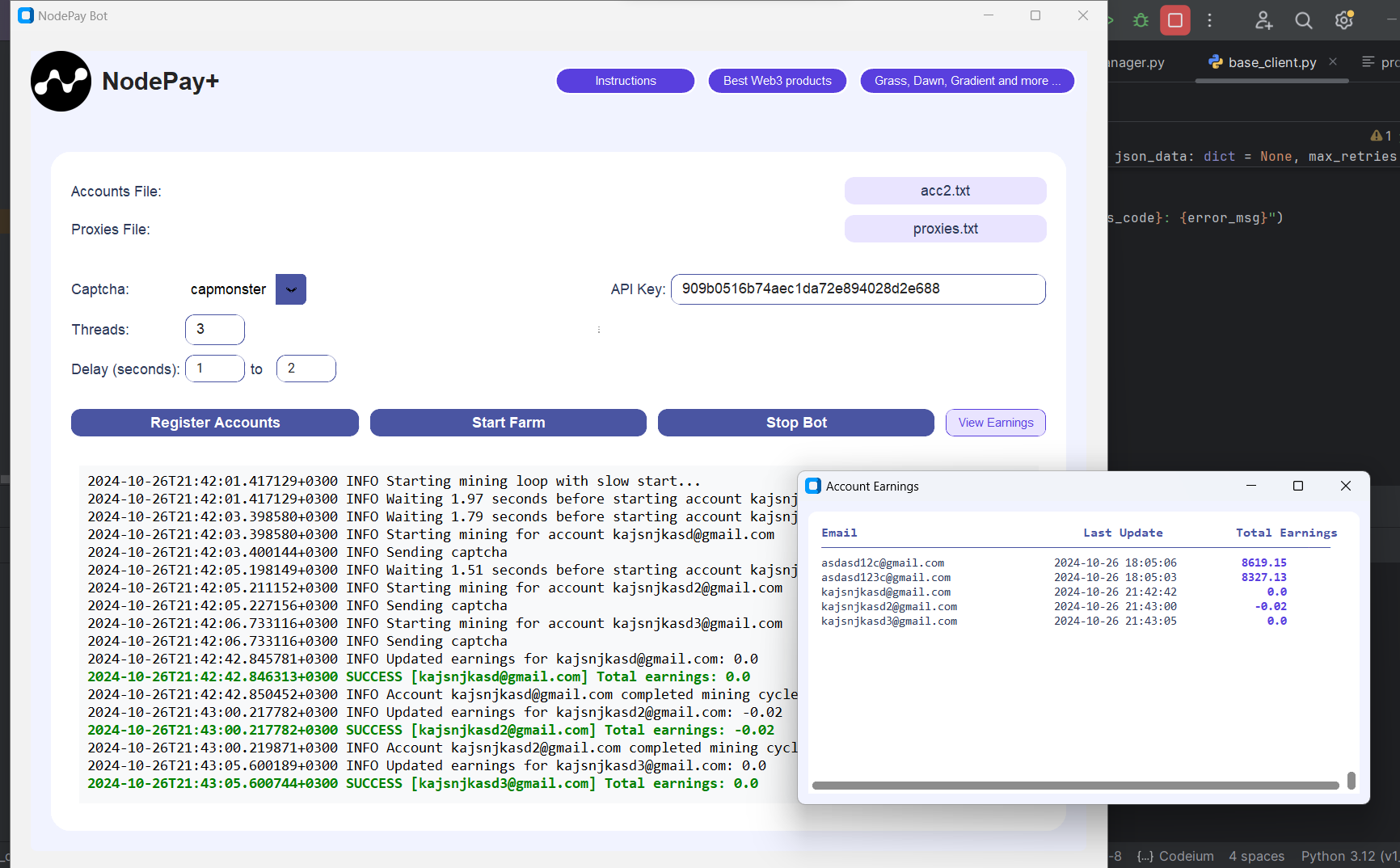
Task: Focus the API Key input field
Action: tap(858, 289)
